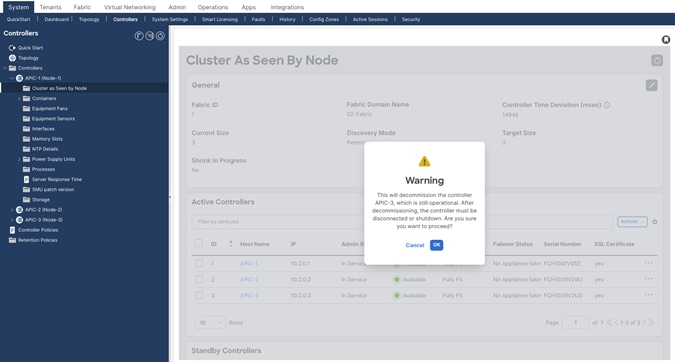Screen dimensions: 675x362
Task: Click the settings gear next to Actions
Action: pyautogui.click(x=654, y=222)
